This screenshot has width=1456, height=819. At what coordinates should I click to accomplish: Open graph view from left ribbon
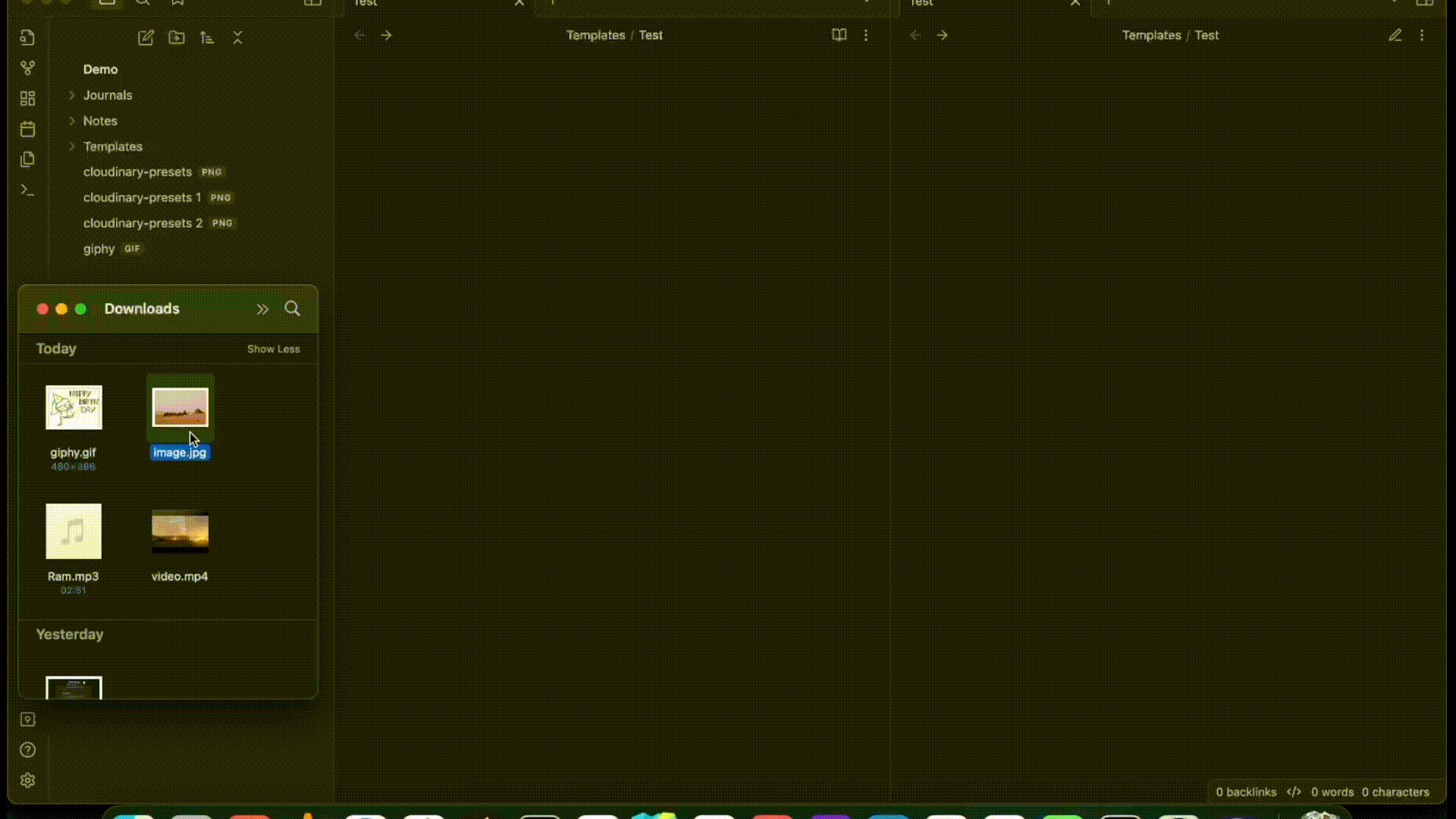(28, 68)
